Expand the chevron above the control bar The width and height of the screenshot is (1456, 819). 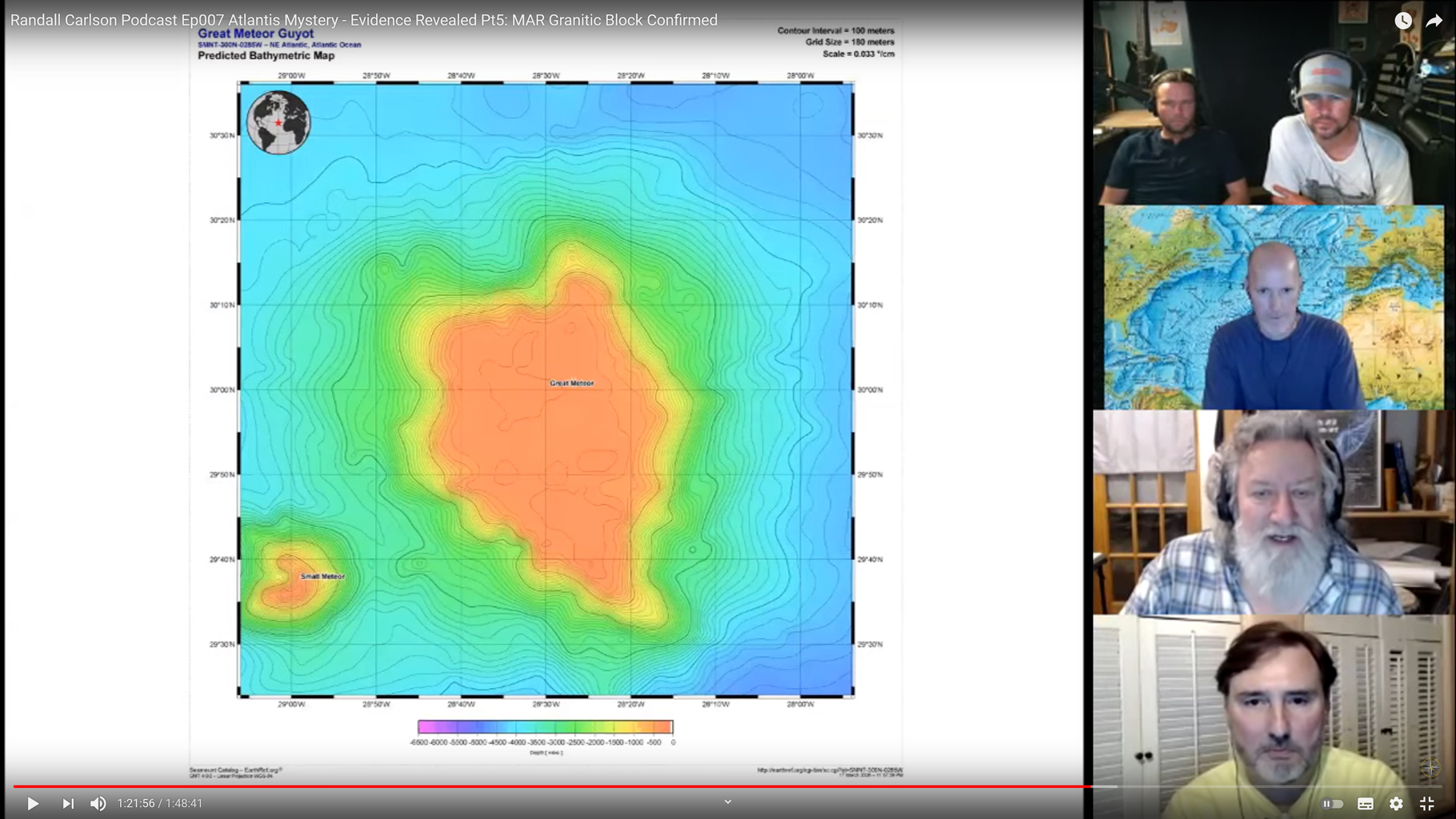[727, 801]
